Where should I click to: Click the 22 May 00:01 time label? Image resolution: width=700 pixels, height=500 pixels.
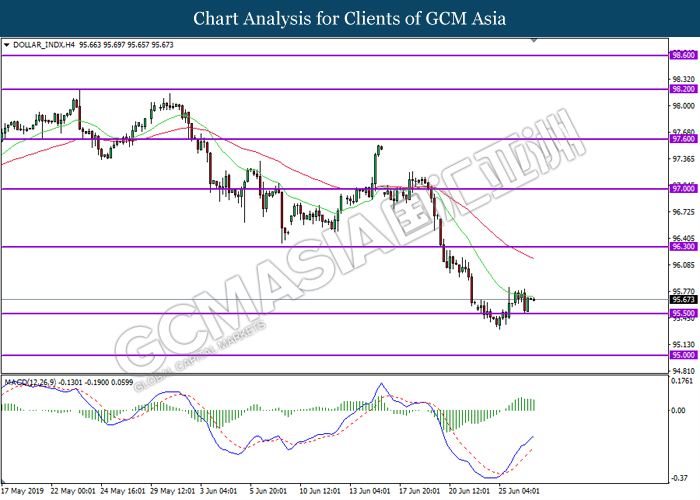(x=73, y=491)
